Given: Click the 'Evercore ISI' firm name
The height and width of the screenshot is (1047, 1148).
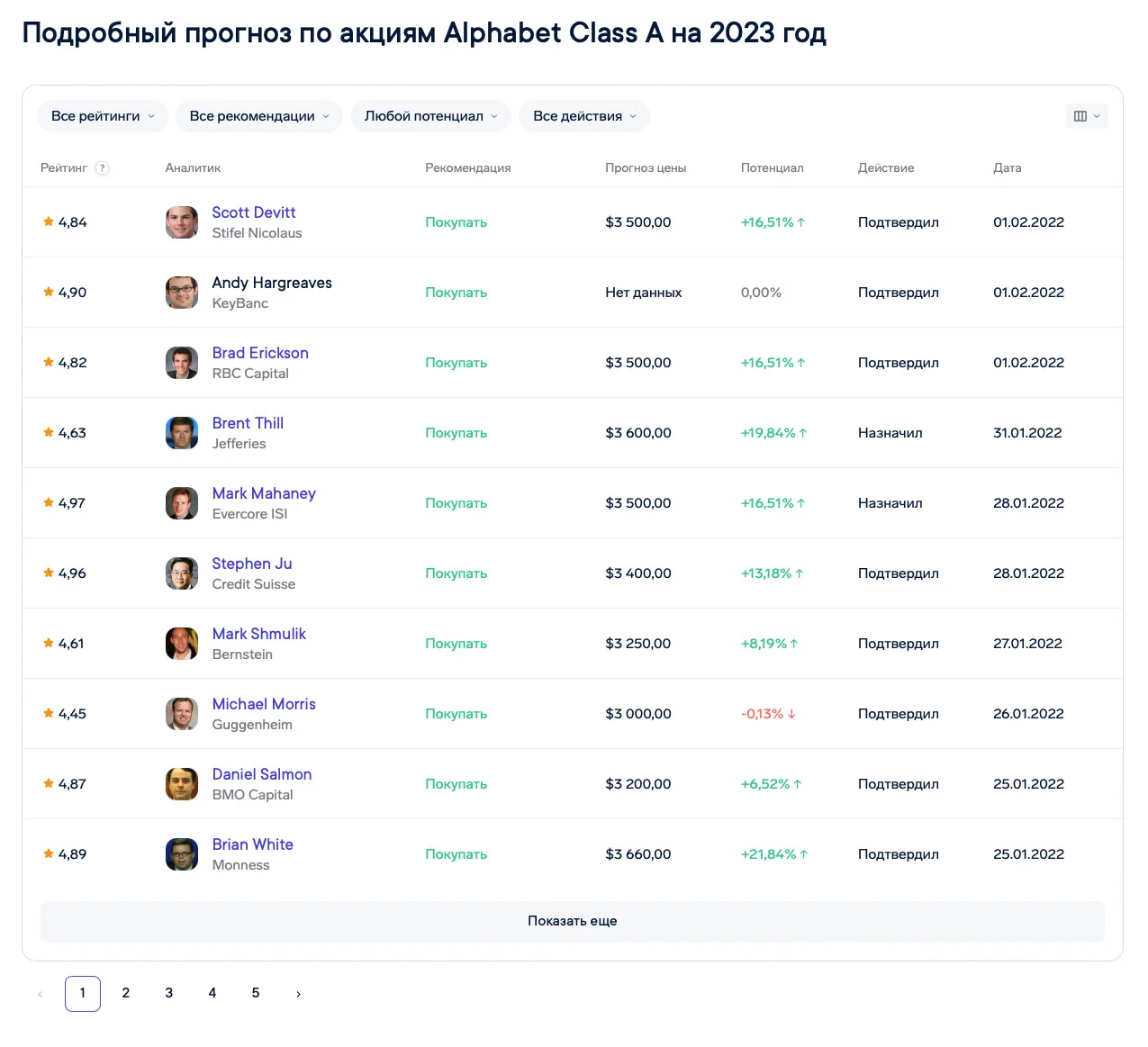Looking at the screenshot, I should pos(250,514).
